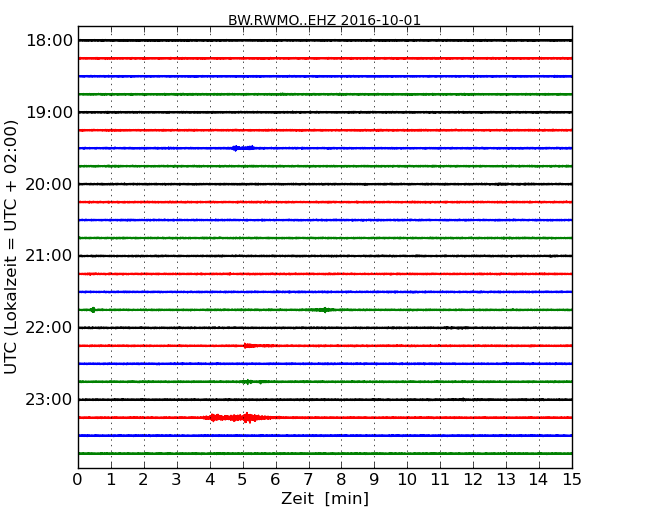Click the red seismic burst after 22:00
Image resolution: width=650 pixels, height=520 pixels.
pos(258,345)
